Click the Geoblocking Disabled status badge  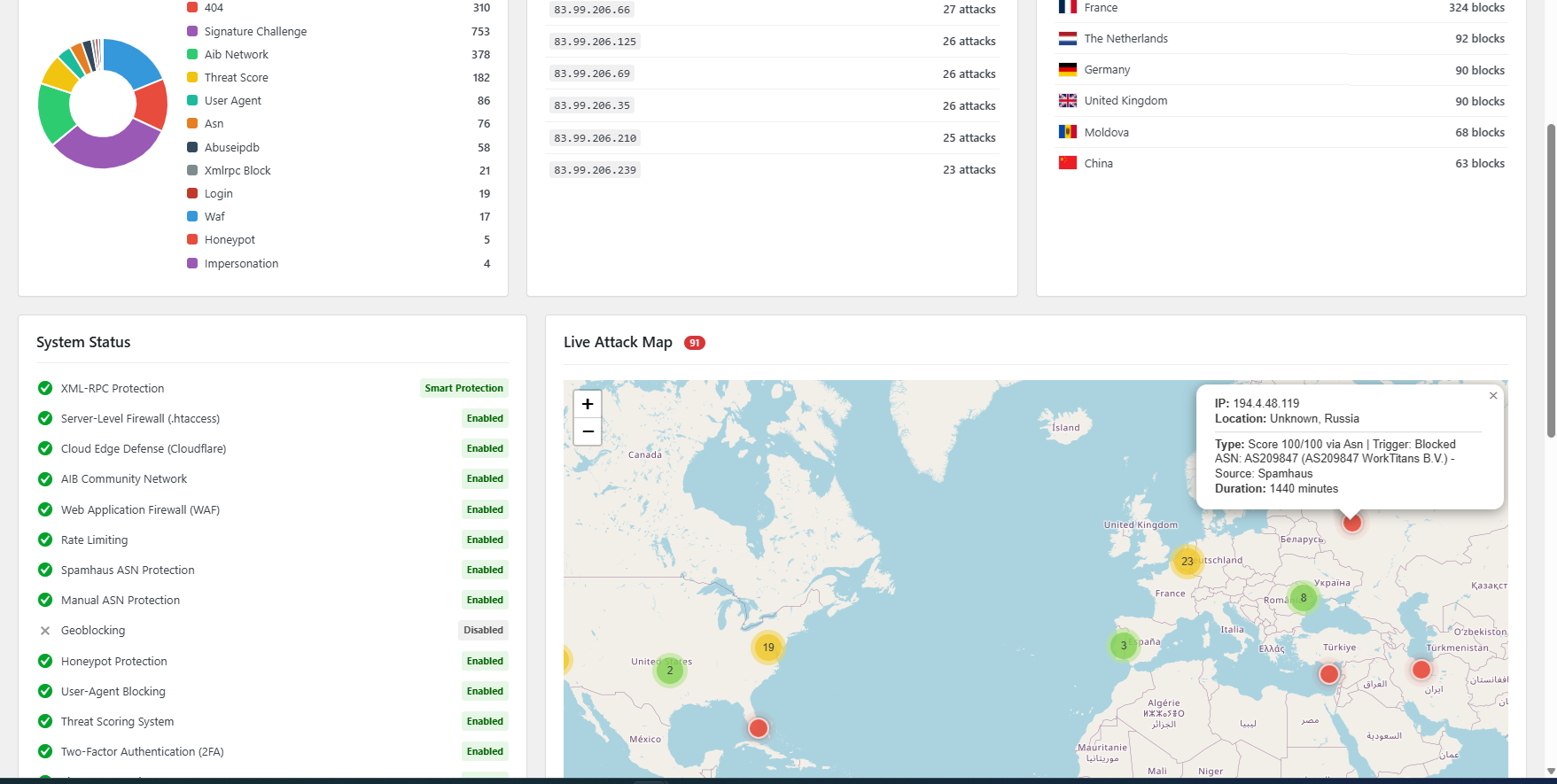coord(483,631)
